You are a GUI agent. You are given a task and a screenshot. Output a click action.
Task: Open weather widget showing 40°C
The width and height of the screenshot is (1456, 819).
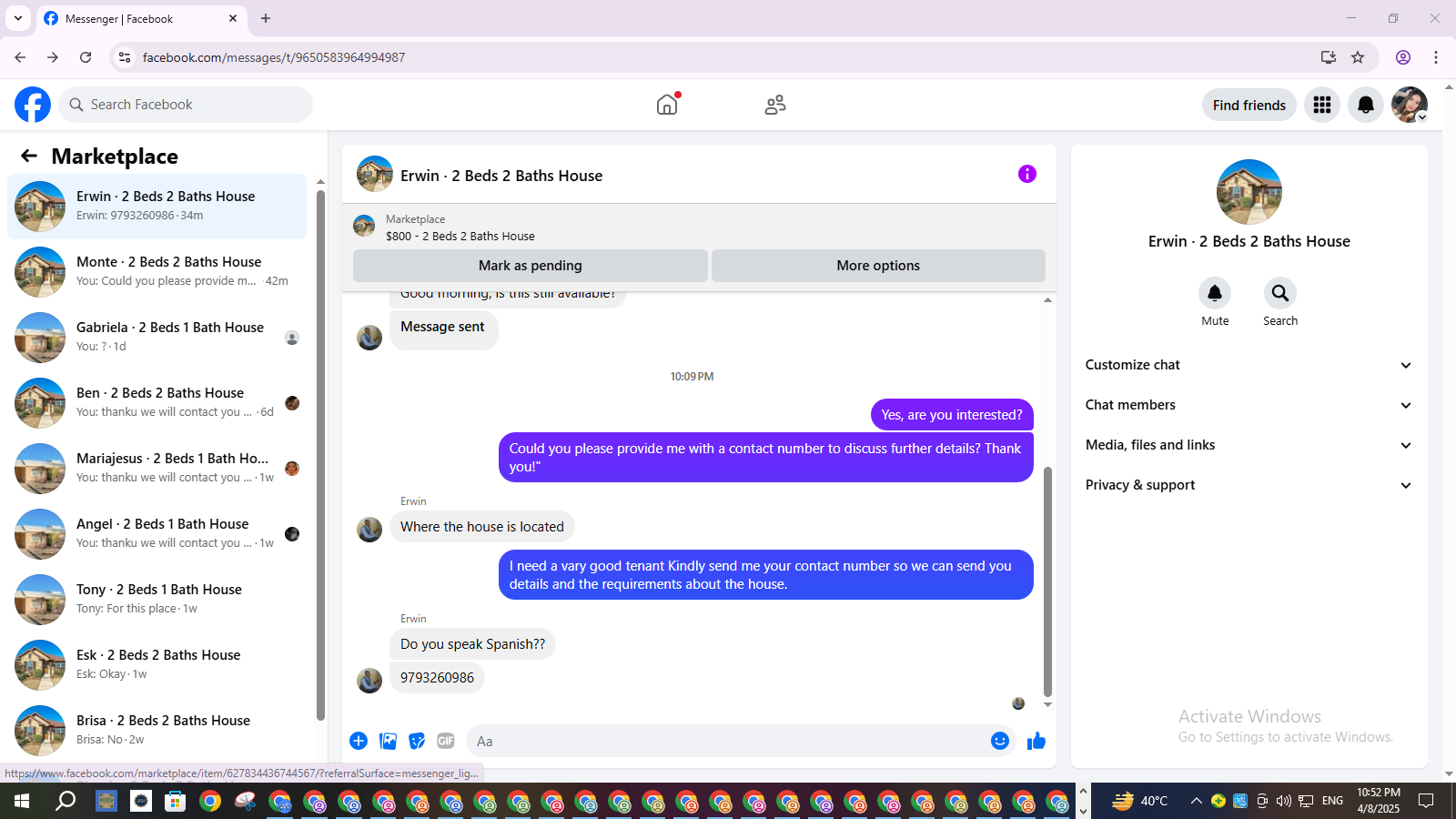1140,801
